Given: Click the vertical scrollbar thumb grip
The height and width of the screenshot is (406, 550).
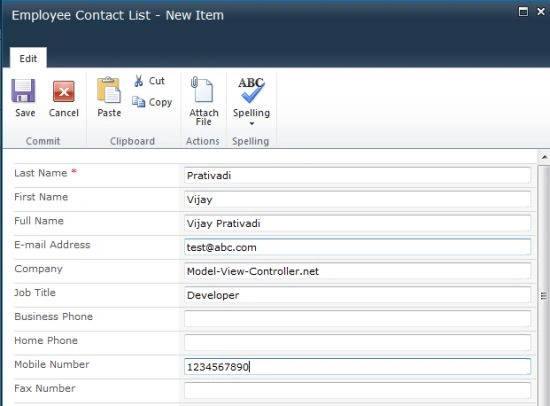Looking at the screenshot, I should coord(544,296).
